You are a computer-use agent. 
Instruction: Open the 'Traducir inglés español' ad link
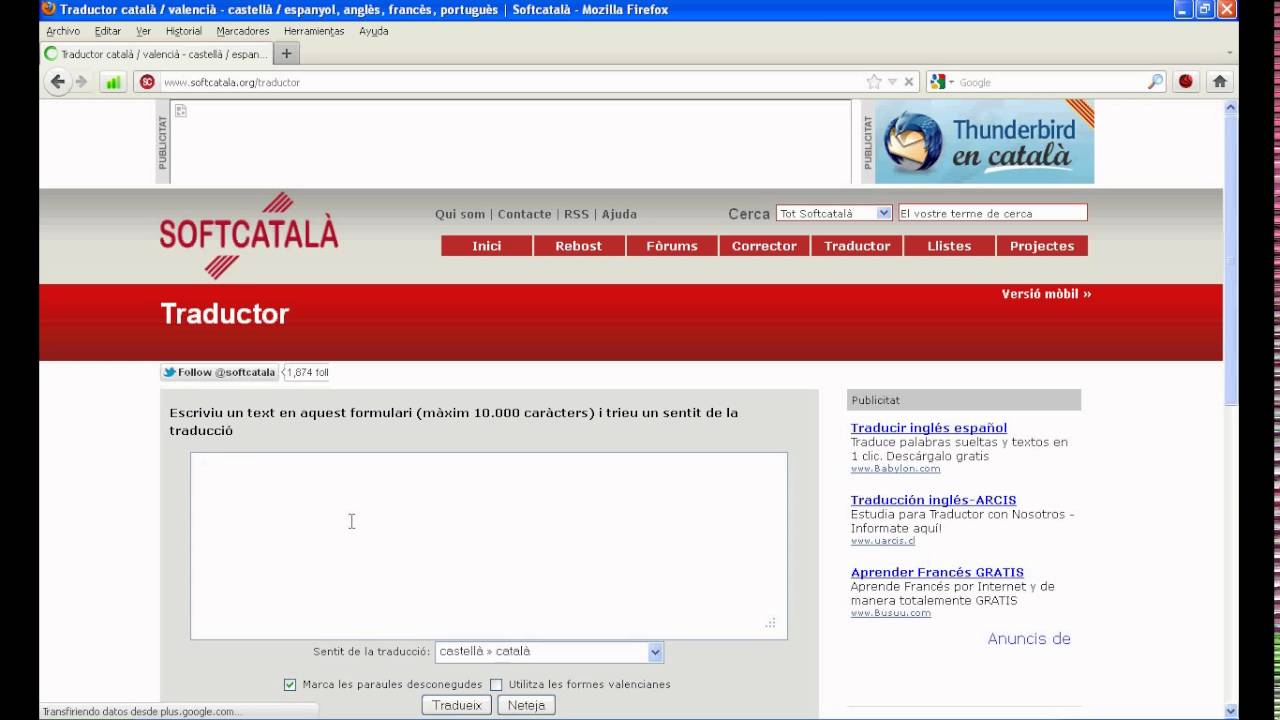(x=929, y=428)
